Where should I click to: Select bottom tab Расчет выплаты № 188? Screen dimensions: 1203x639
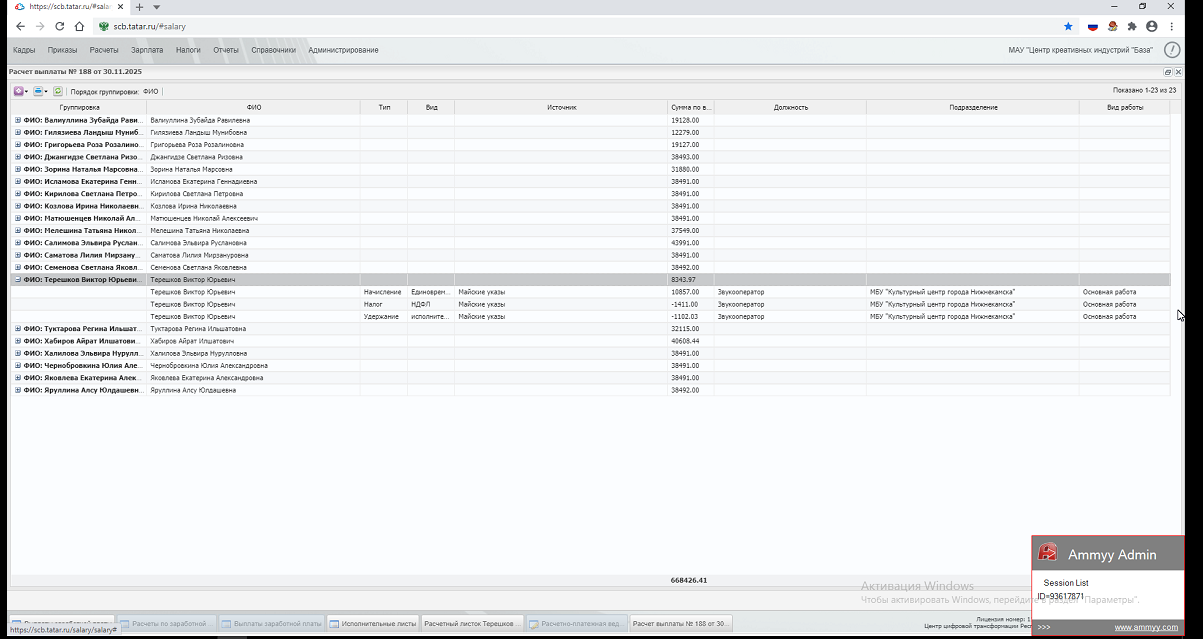681,623
